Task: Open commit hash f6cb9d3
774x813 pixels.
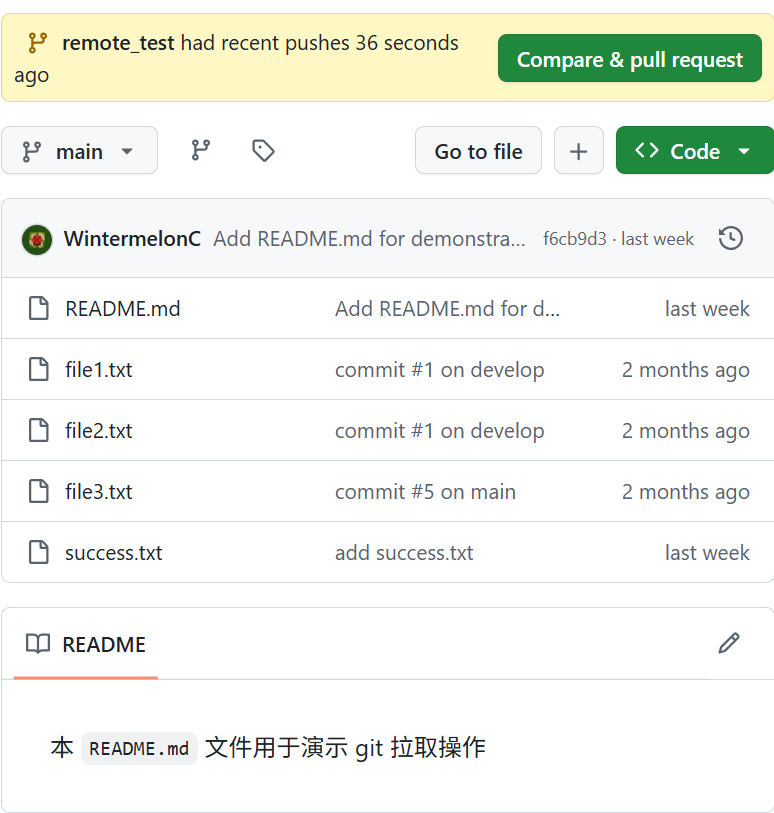Action: [x=574, y=239]
